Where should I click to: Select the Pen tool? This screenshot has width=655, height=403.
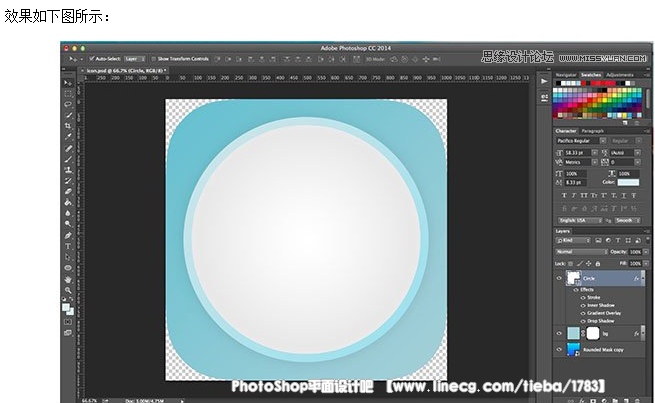click(x=68, y=235)
